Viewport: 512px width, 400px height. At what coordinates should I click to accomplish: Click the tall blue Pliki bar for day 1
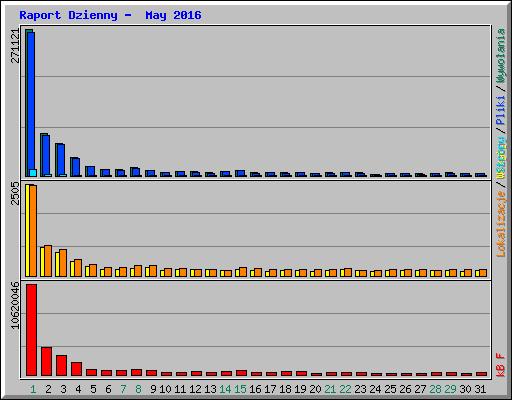[x=31, y=104]
